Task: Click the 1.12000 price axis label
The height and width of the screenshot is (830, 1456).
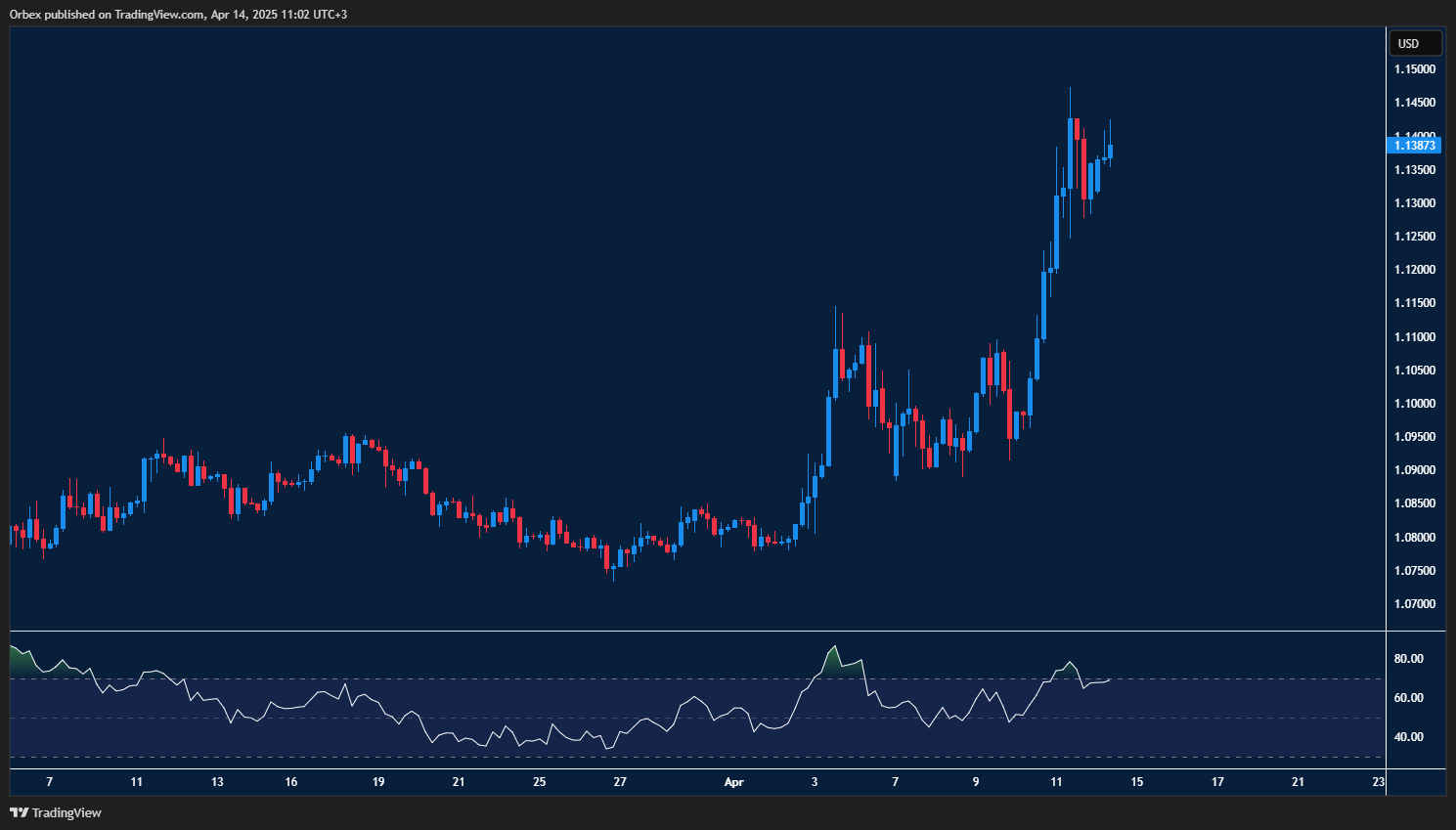Action: pyautogui.click(x=1414, y=270)
